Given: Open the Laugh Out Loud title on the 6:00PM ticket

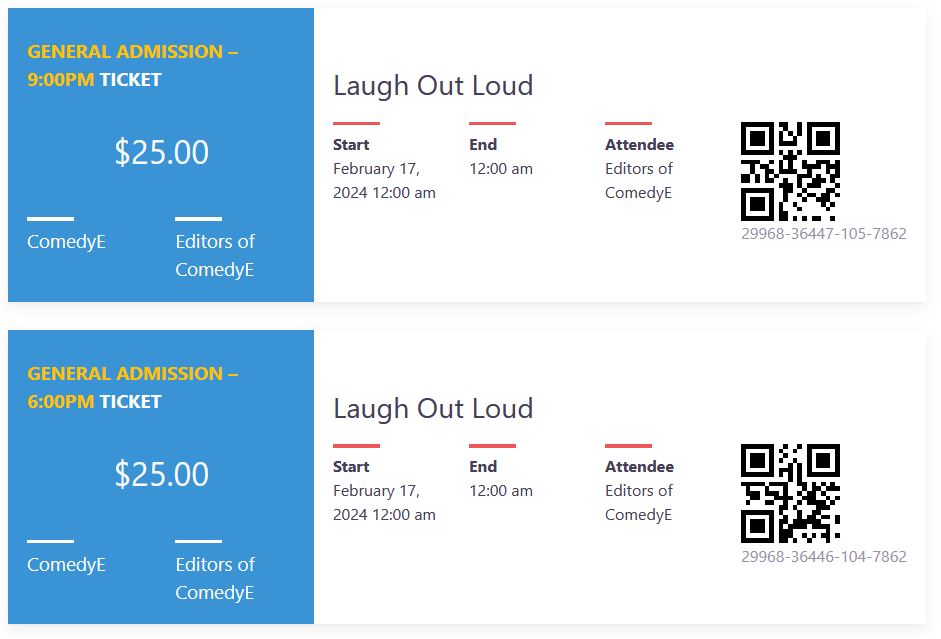Looking at the screenshot, I should pos(433,408).
